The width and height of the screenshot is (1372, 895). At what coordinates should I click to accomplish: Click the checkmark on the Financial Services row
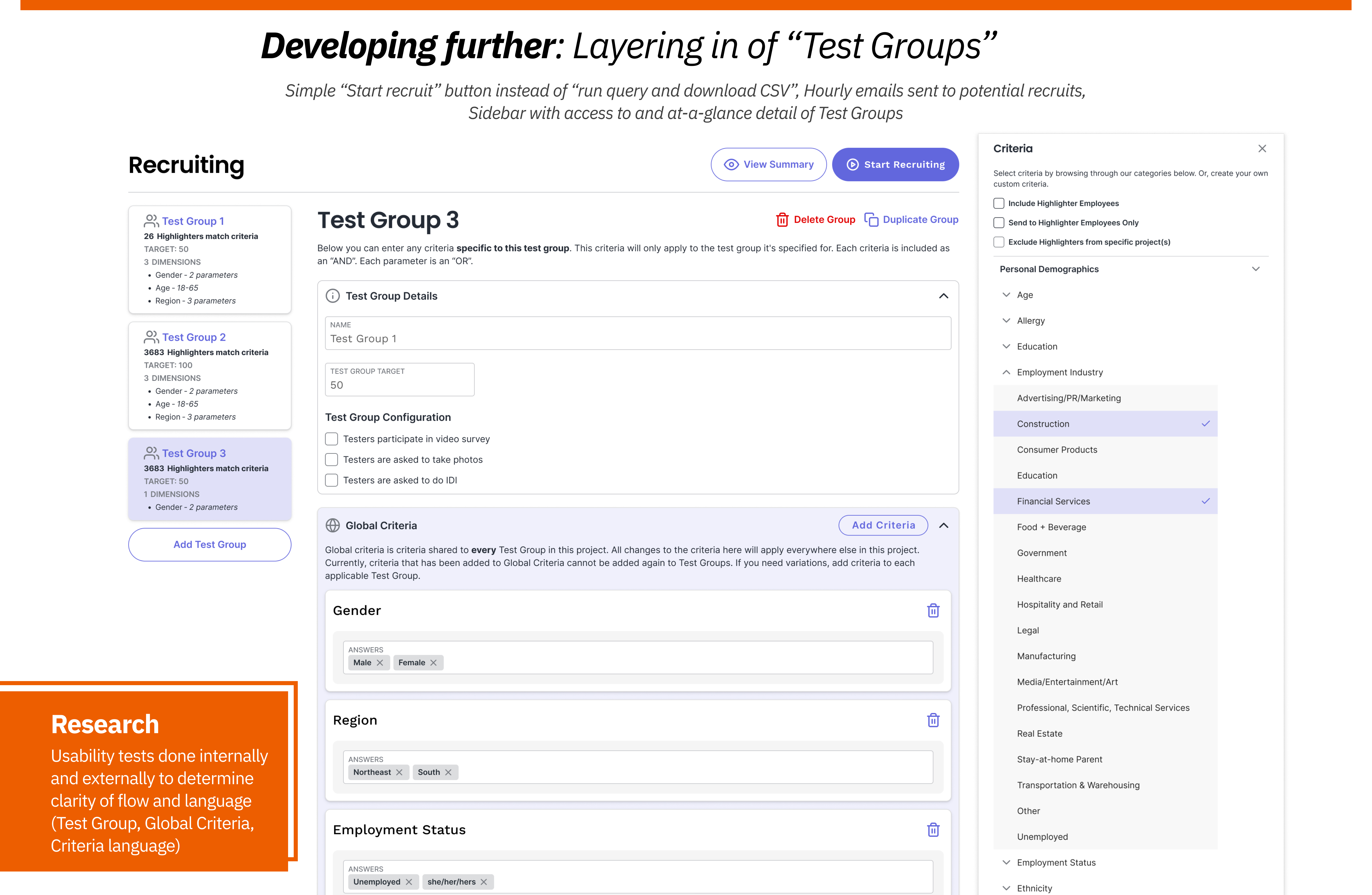coord(1205,501)
